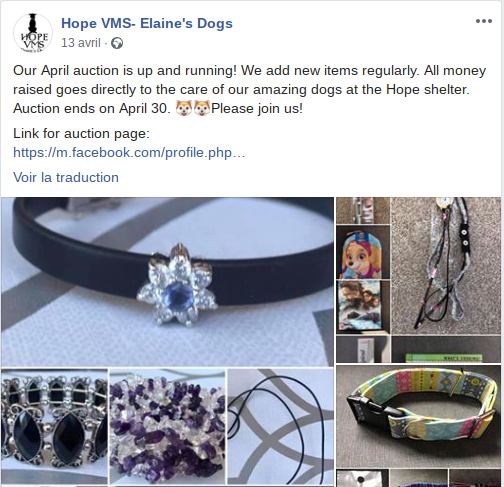The width and height of the screenshot is (504, 487).
Task: Open the black collar flower charm photo
Action: click(167, 282)
